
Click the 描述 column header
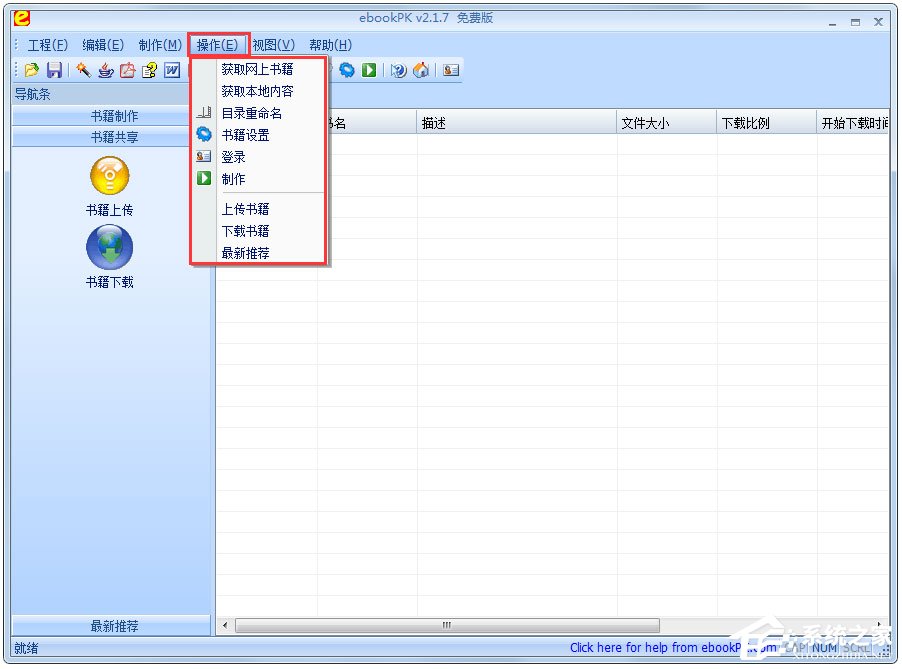pos(516,123)
